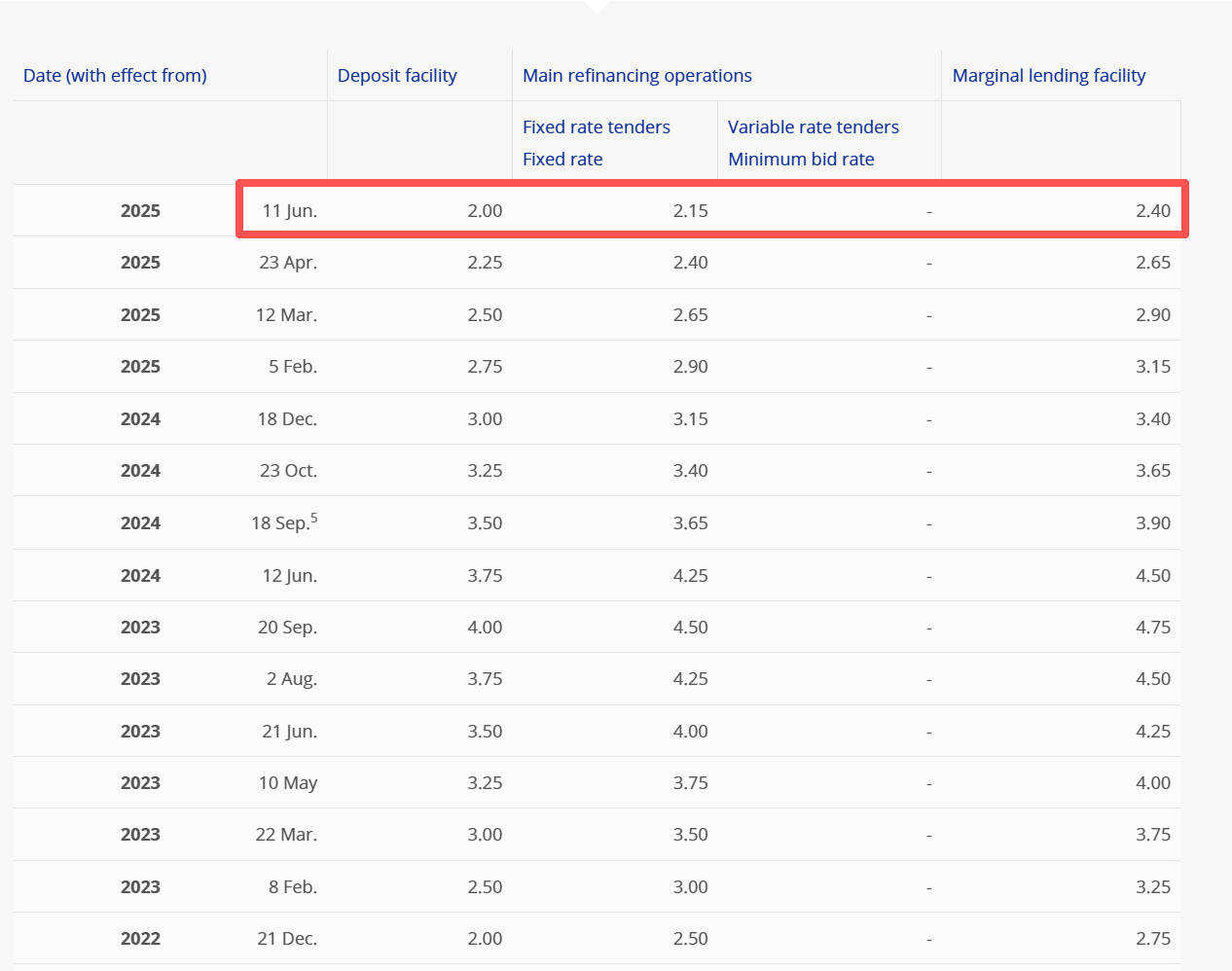
Task: Open footnote 5 next to 18 Sep.
Action: [x=314, y=518]
